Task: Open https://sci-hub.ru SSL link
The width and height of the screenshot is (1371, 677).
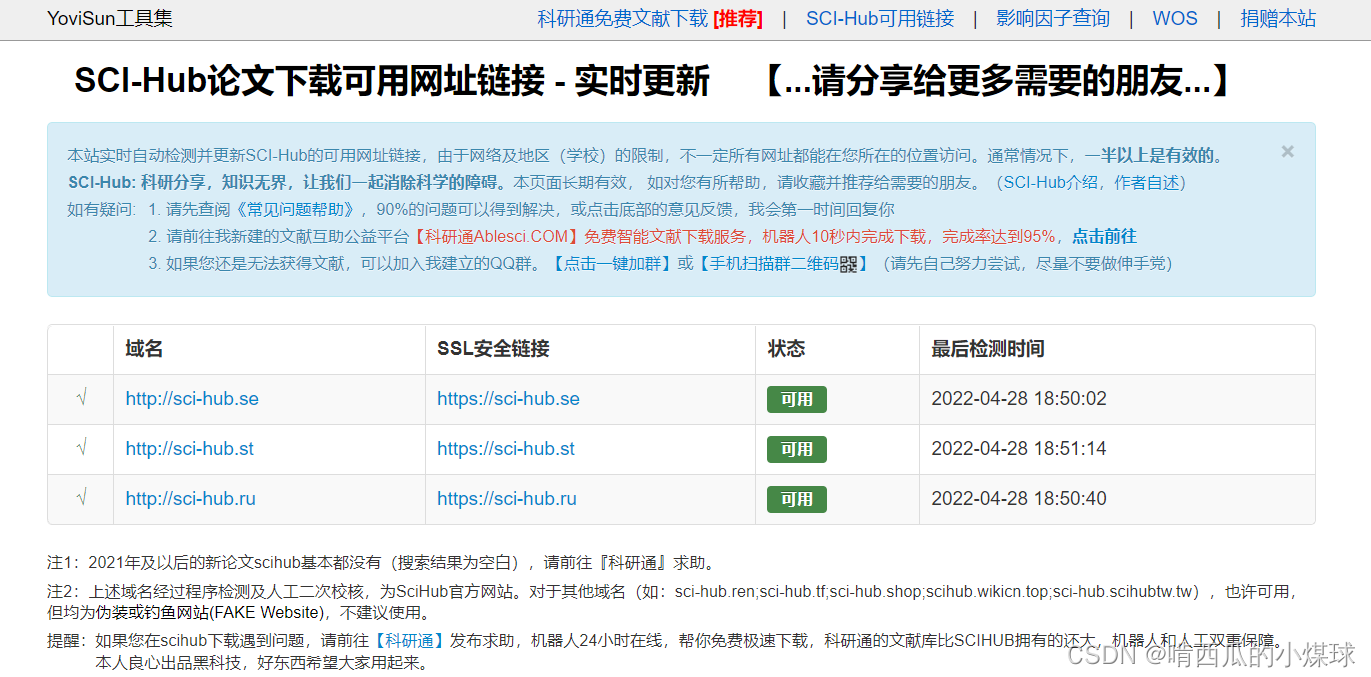Action: pos(507,499)
